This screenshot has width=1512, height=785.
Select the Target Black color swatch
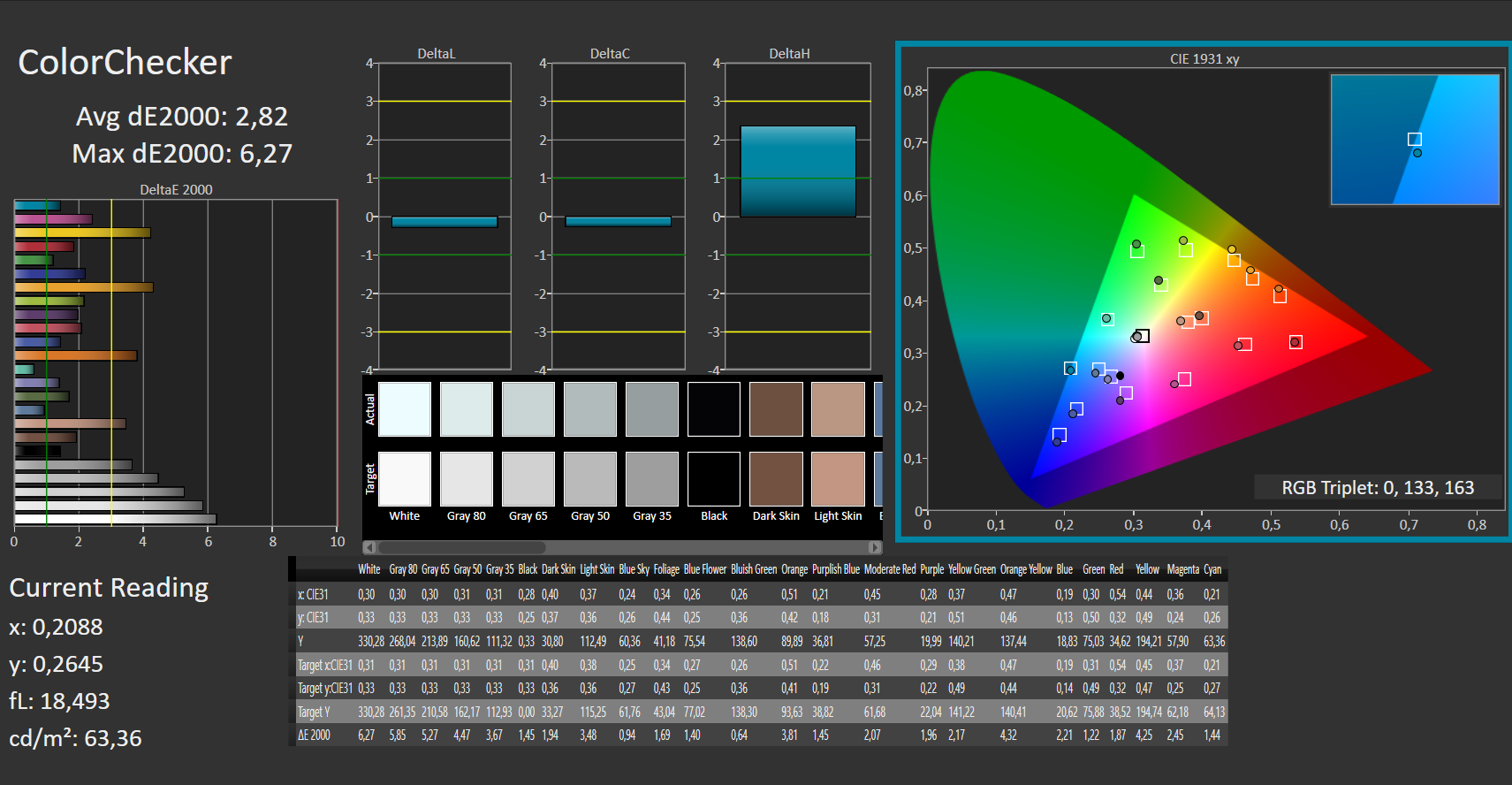(714, 479)
